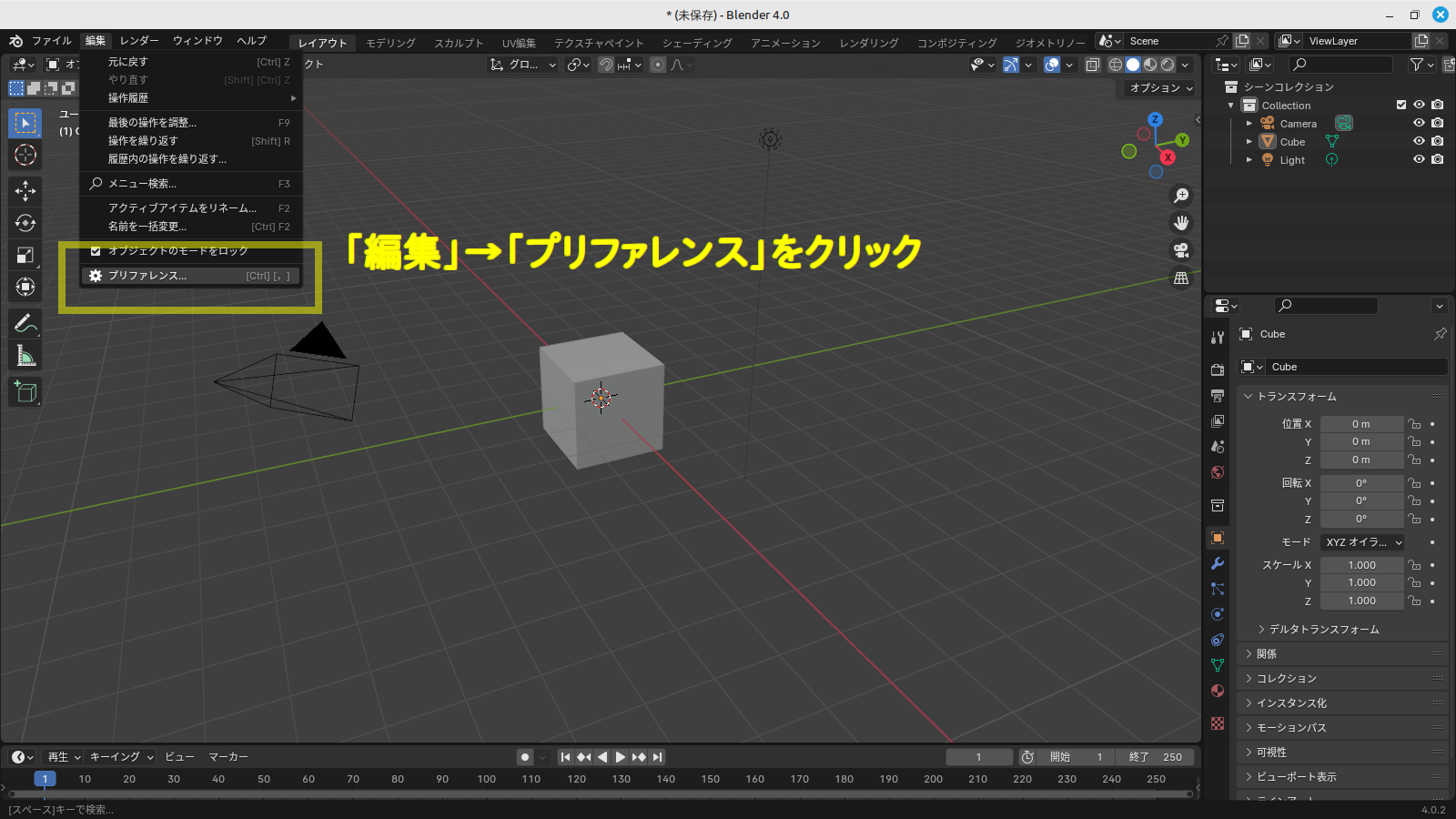The height and width of the screenshot is (819, 1456).
Task: Open the 回転モード dropdown showing XYZ オイラー
Action: [x=1361, y=541]
